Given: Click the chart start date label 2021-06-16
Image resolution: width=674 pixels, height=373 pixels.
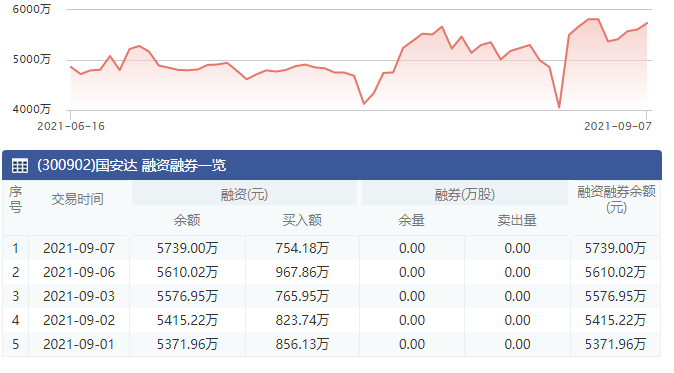Looking at the screenshot, I should [71, 126].
